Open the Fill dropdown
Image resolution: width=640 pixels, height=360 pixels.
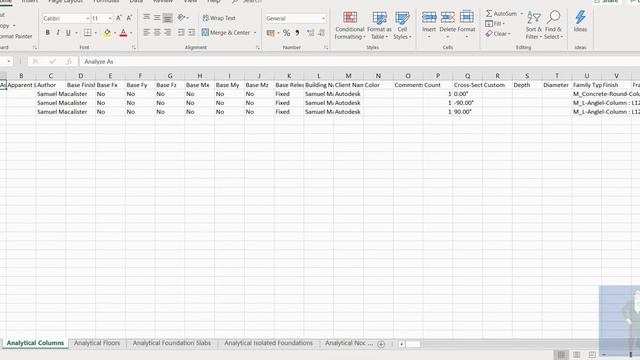(x=495, y=24)
